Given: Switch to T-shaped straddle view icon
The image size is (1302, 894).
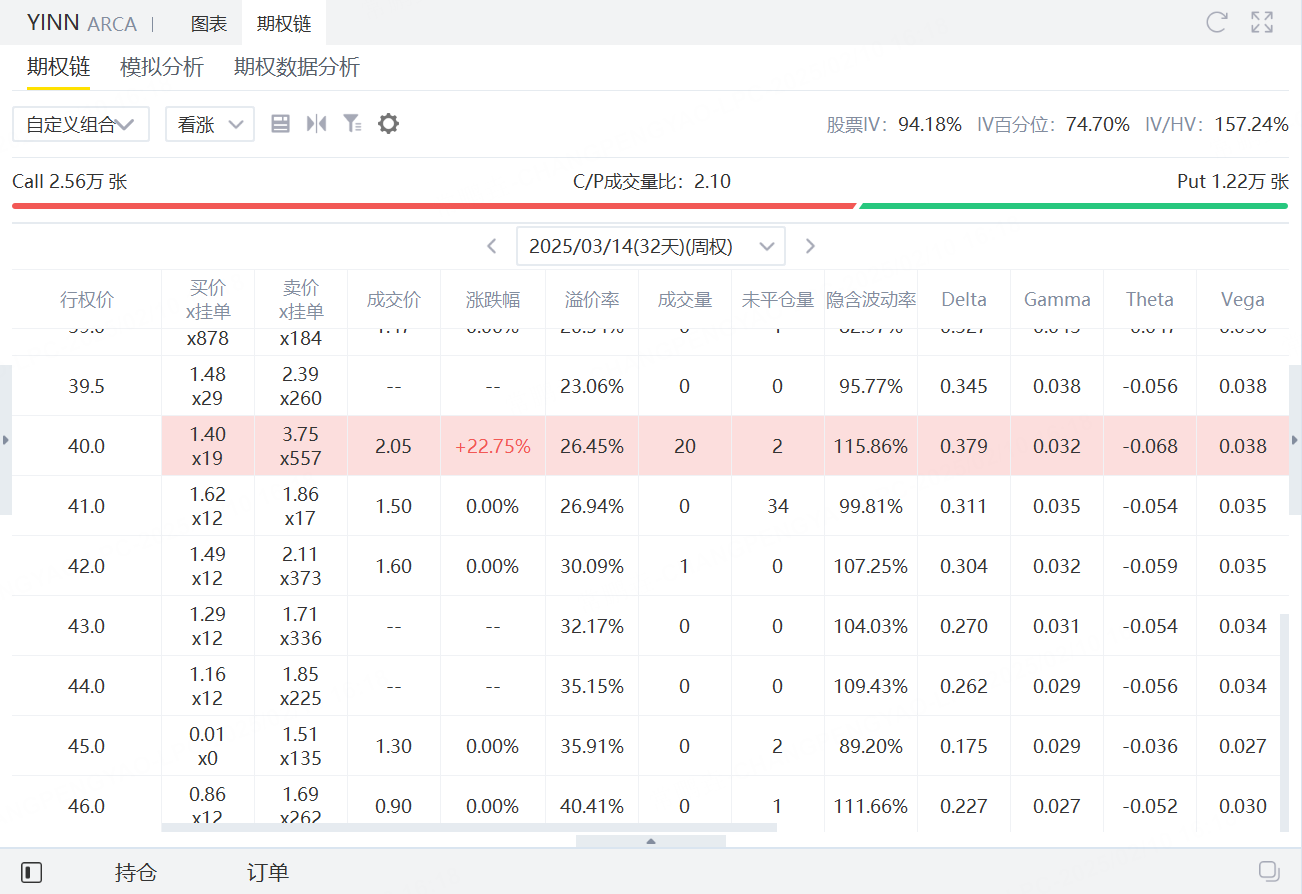Looking at the screenshot, I should coord(317,124).
